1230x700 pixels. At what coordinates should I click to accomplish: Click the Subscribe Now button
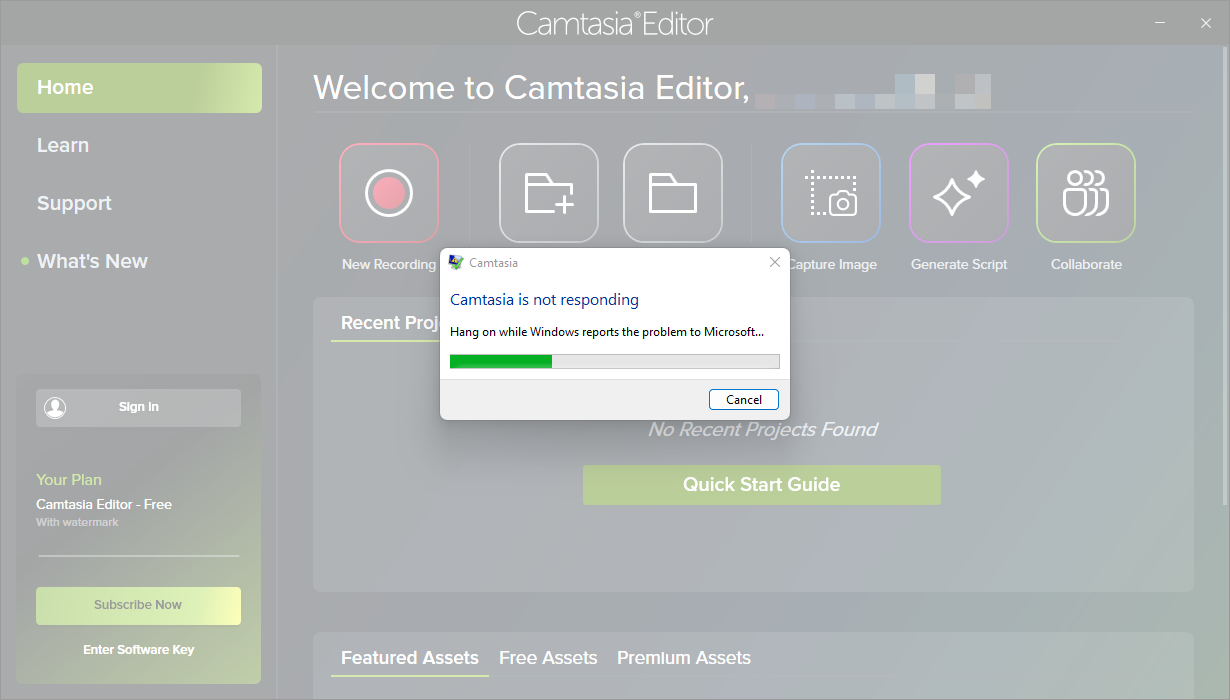138,605
